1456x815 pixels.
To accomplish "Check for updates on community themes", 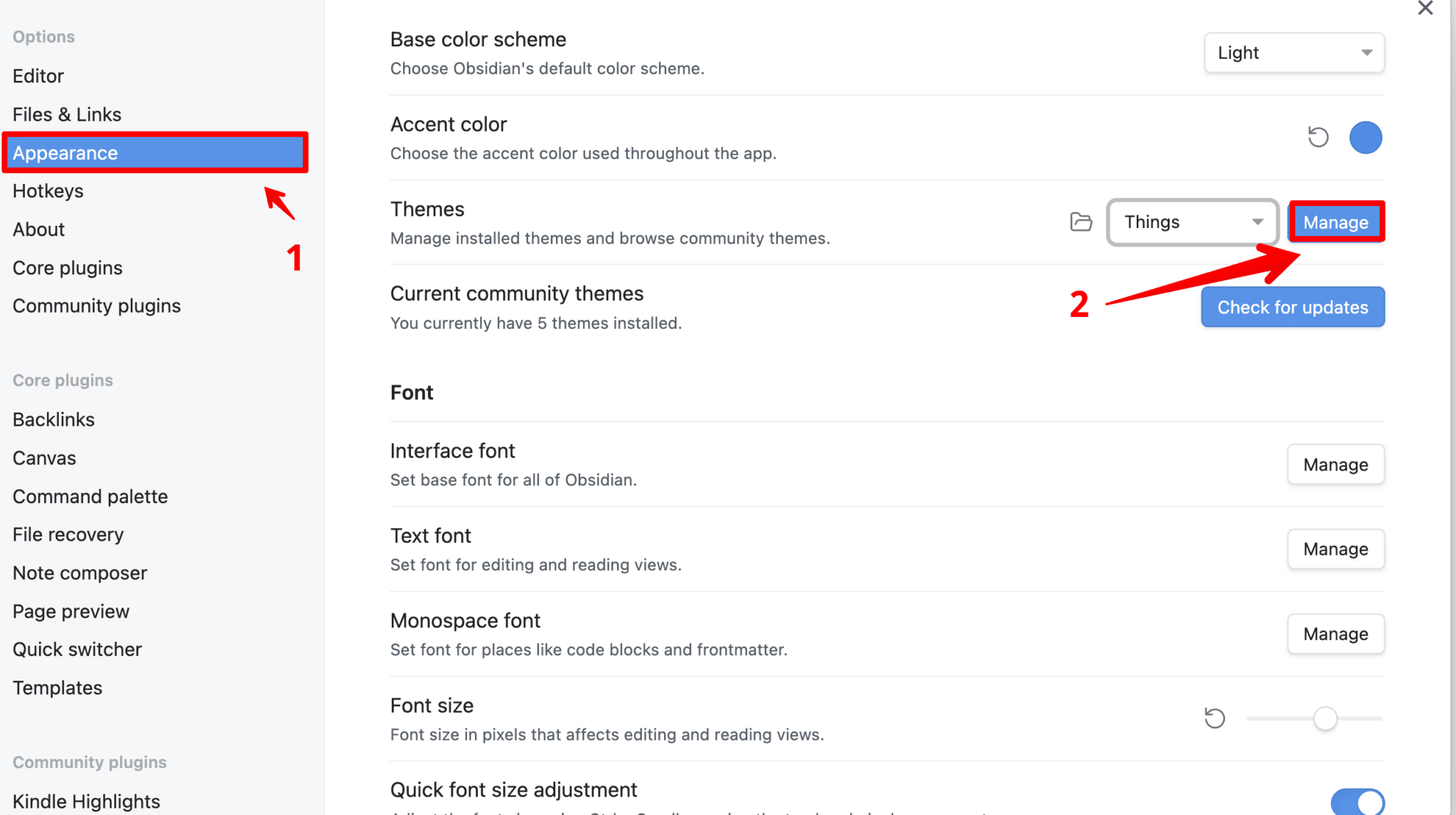I will coord(1292,306).
